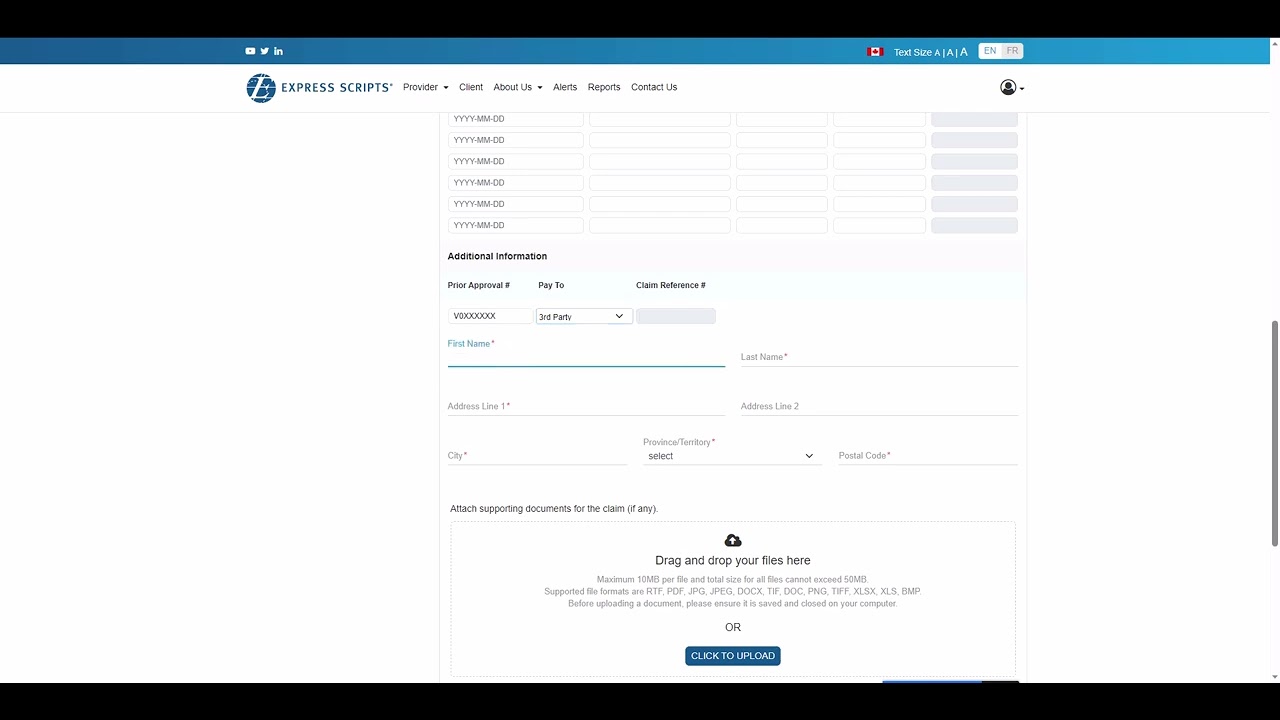
Task: Set text size to largest A
Action: point(964,52)
